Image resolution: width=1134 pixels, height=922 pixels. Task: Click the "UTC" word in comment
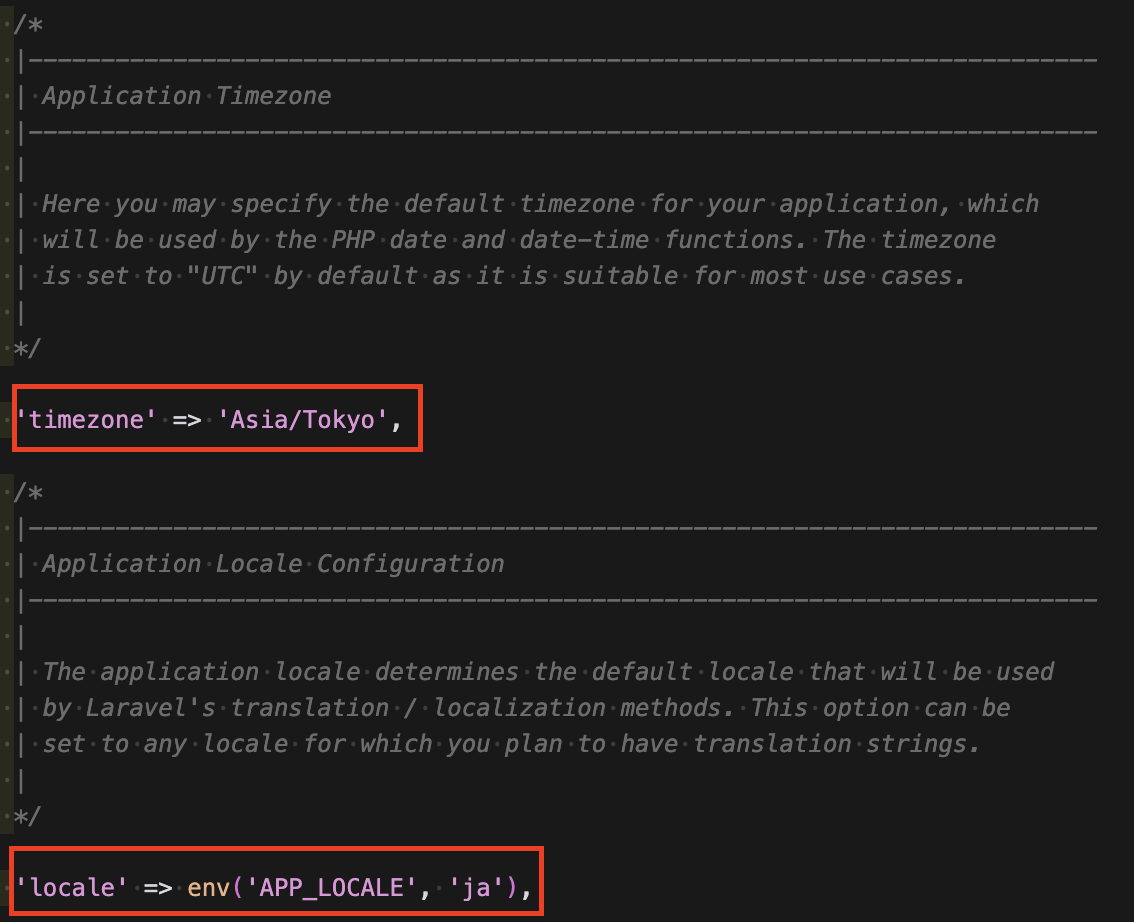[222, 276]
